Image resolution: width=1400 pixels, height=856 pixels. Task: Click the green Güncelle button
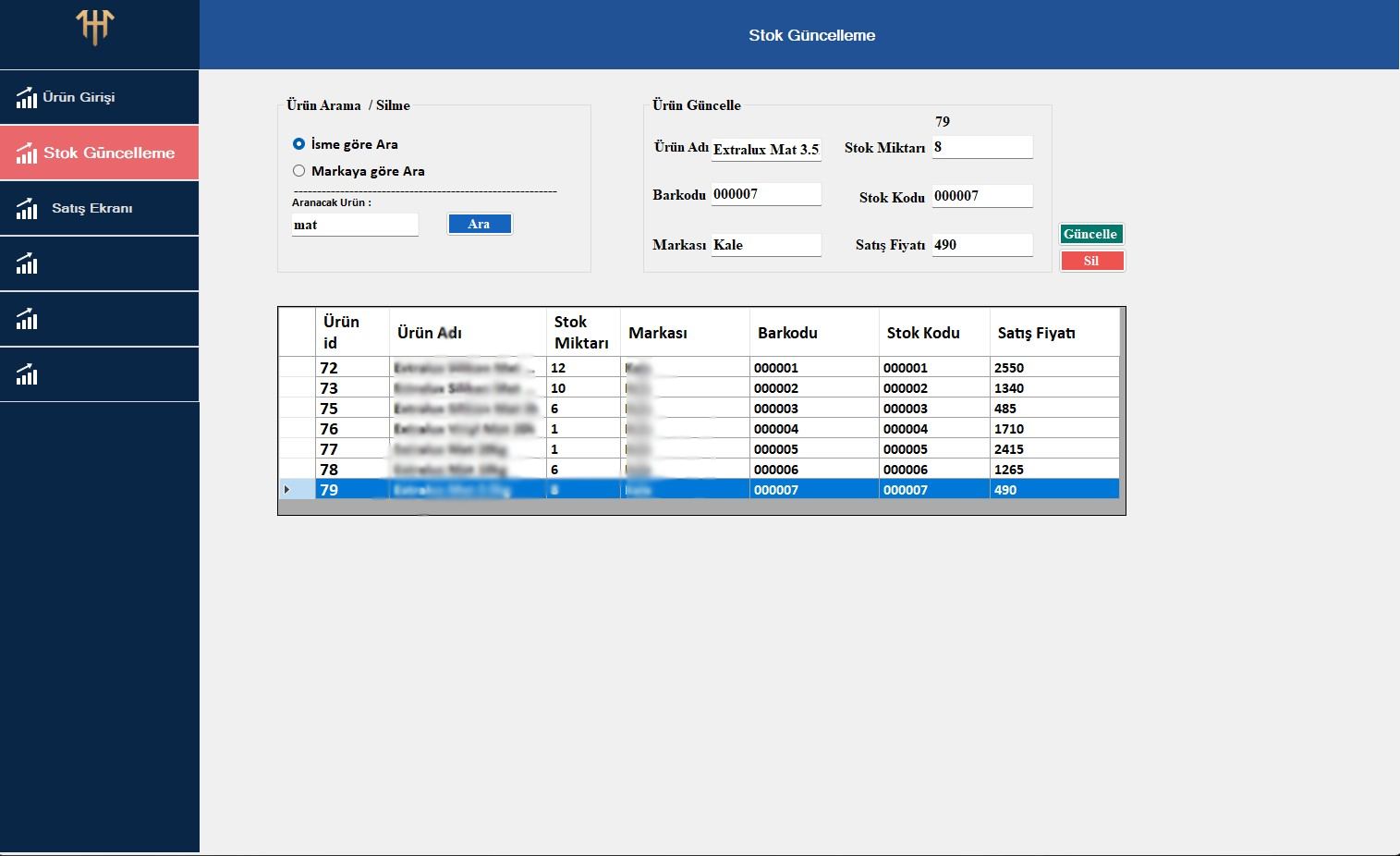1090,234
